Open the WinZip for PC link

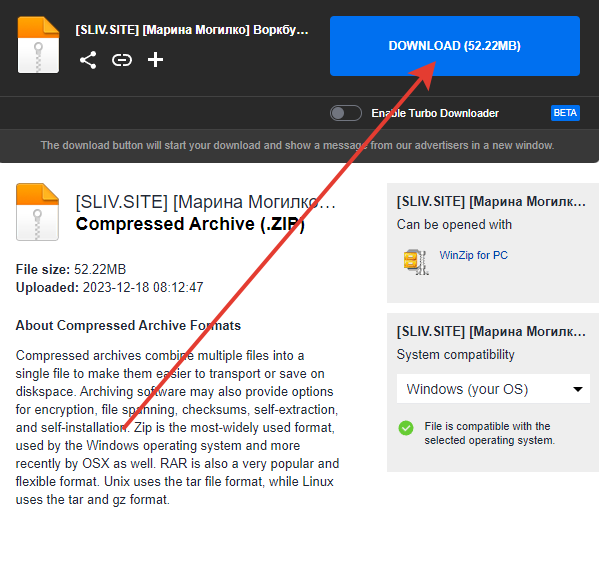click(x=473, y=255)
